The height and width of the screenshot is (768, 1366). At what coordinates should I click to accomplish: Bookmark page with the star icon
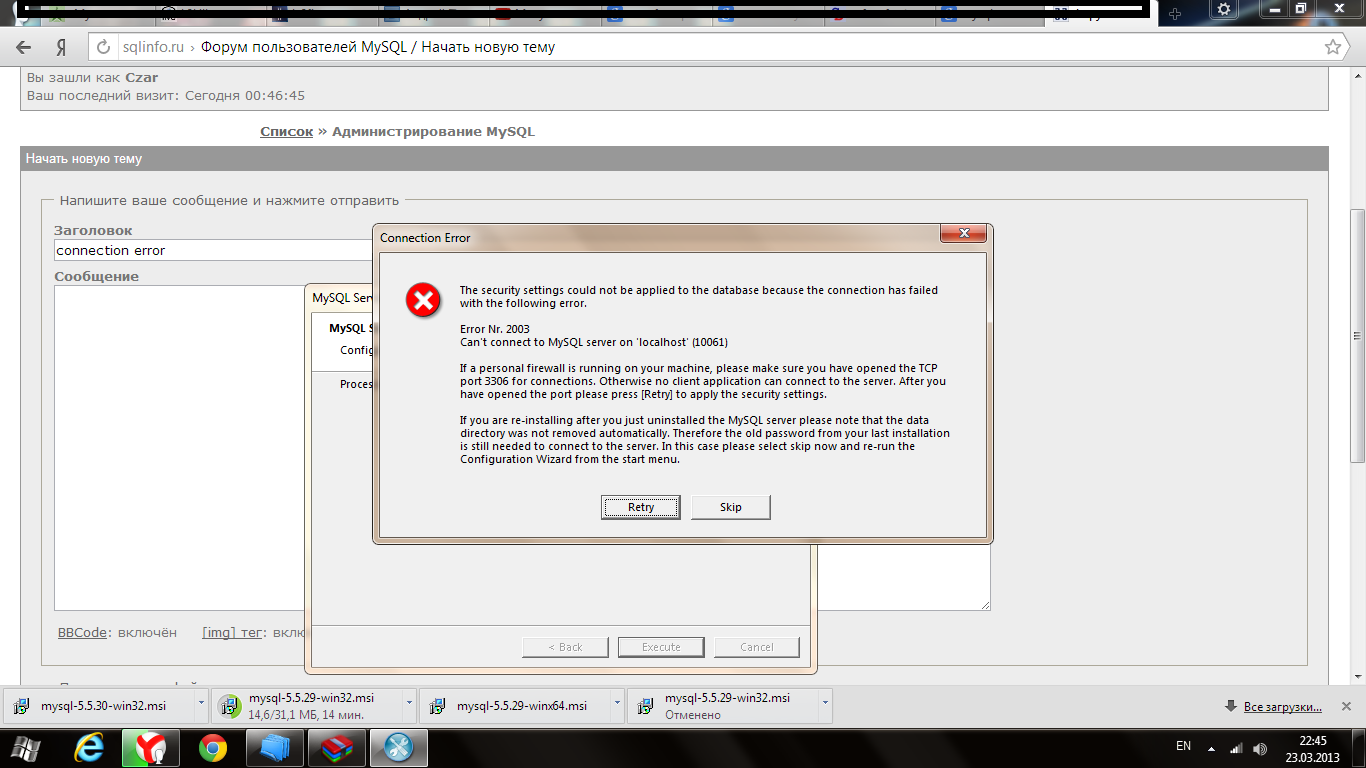(x=1332, y=47)
